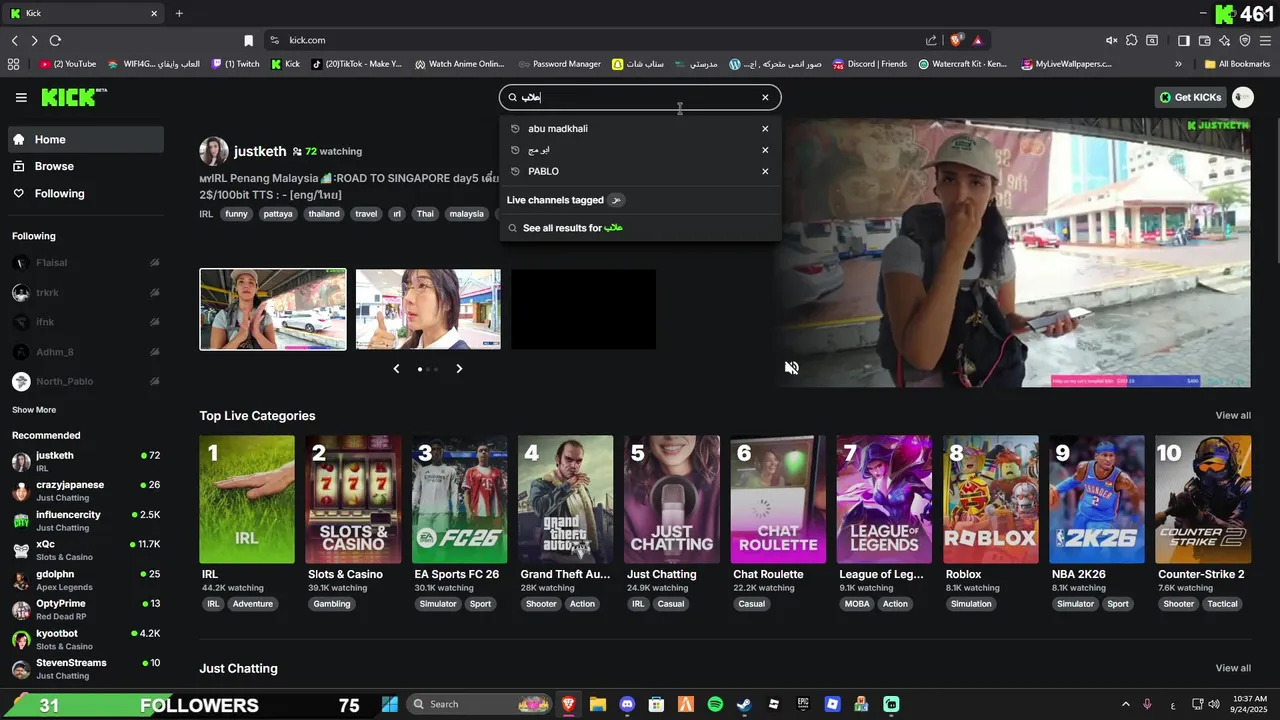
Task: Open EA Sports FC 26 category card
Action: [459, 500]
